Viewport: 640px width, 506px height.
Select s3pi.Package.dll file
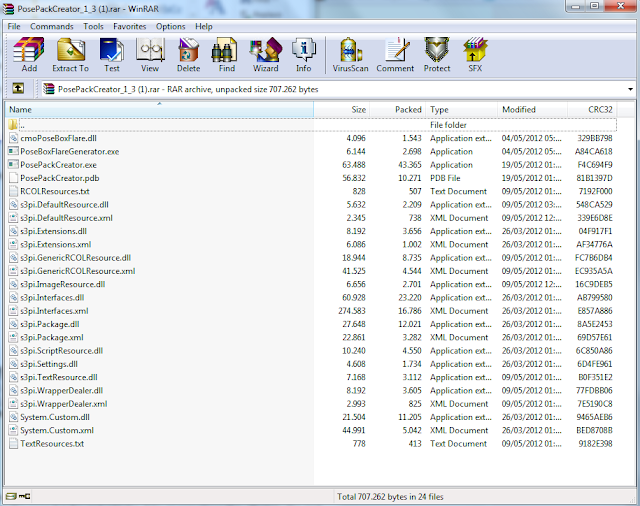click(x=50, y=324)
